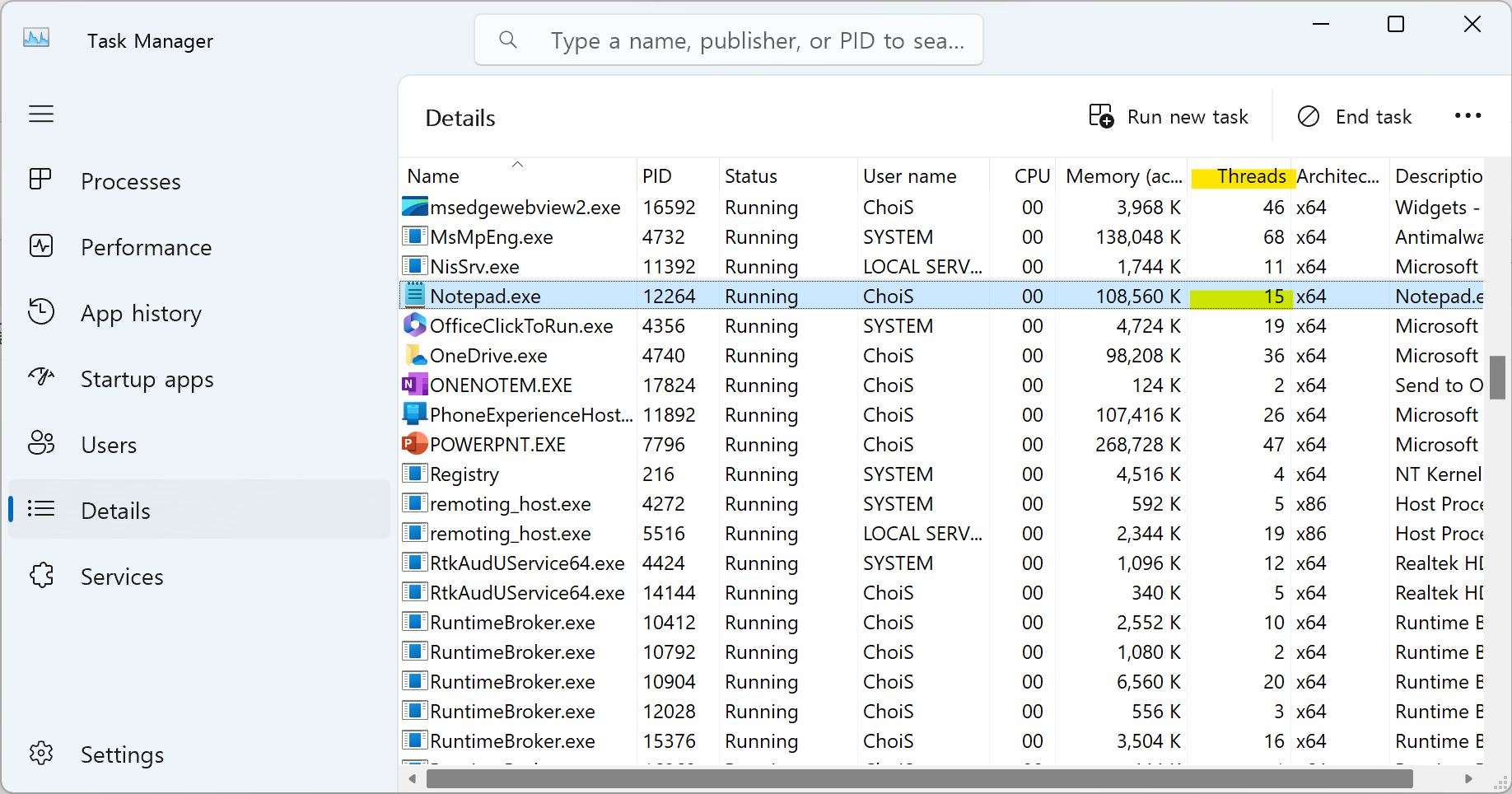Open the Processes page icon
This screenshot has width=1512, height=794.
click(x=40, y=180)
